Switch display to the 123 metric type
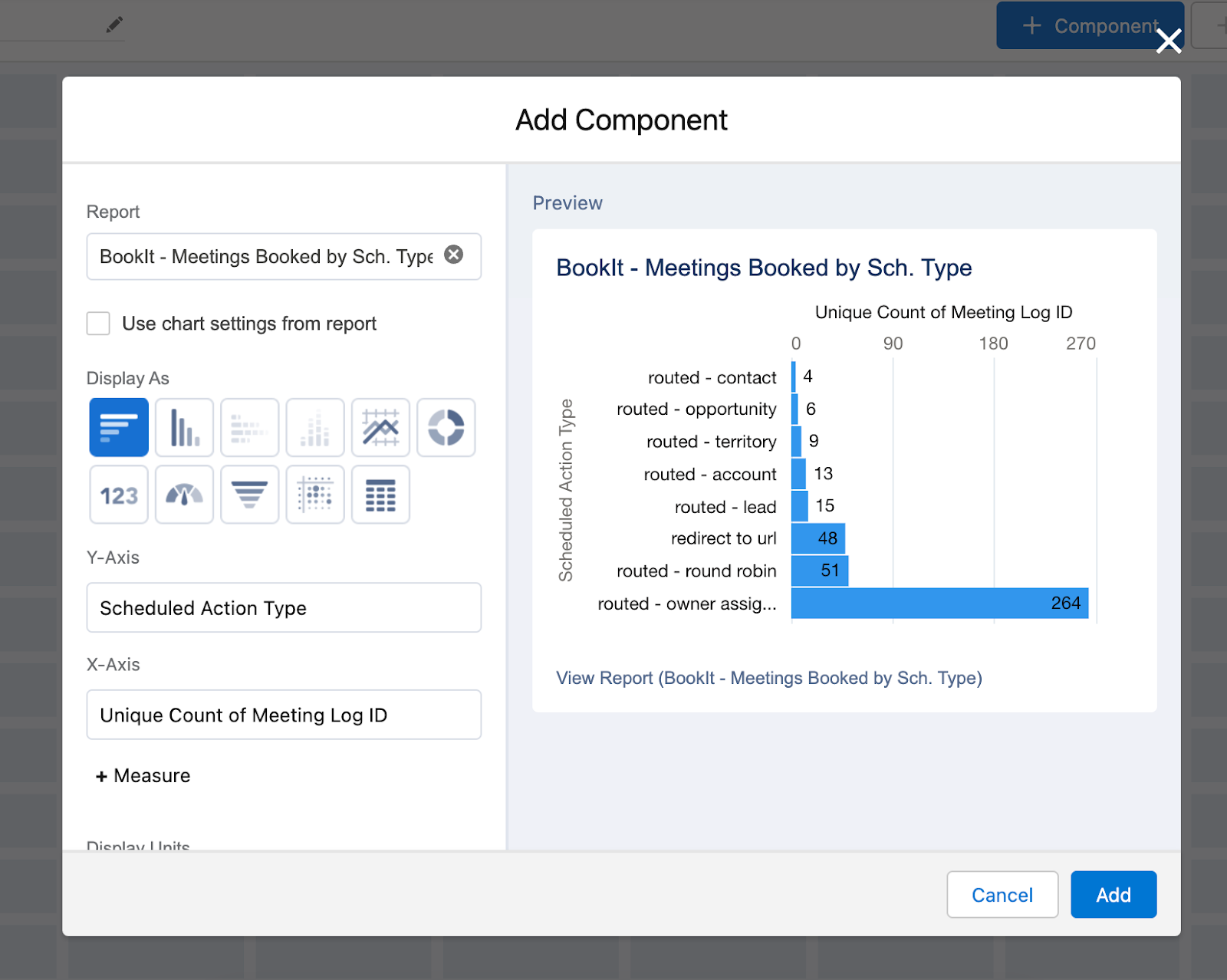This screenshot has width=1227, height=980. coord(119,495)
